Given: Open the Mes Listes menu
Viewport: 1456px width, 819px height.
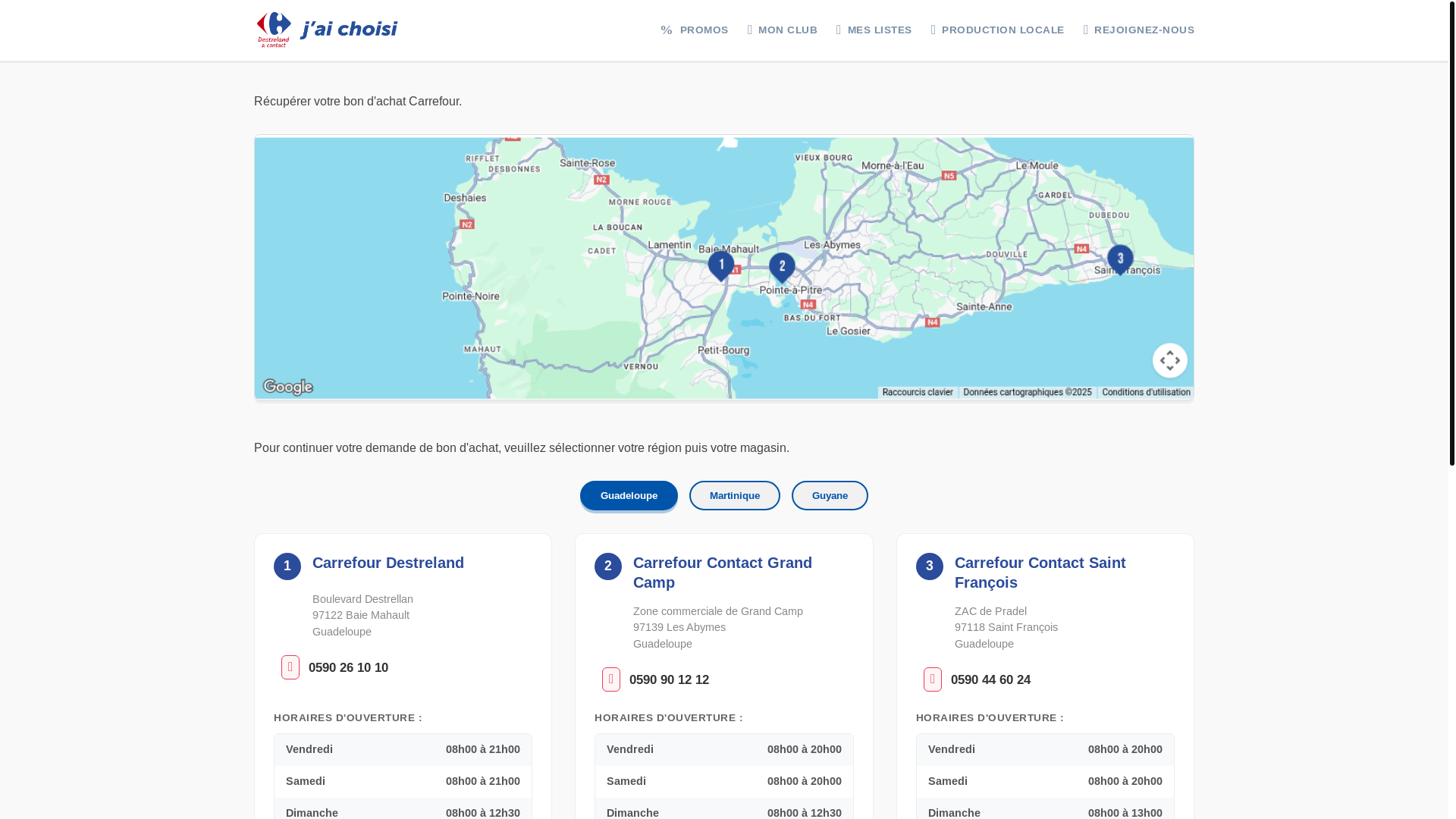Looking at the screenshot, I should [x=874, y=30].
